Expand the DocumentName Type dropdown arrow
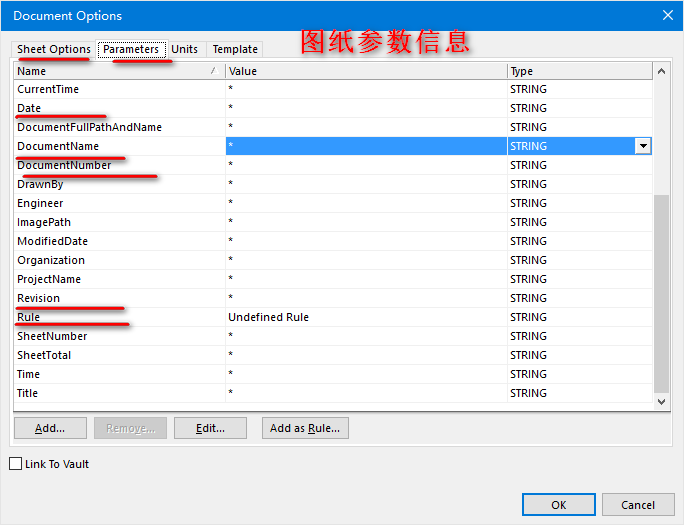 click(643, 146)
